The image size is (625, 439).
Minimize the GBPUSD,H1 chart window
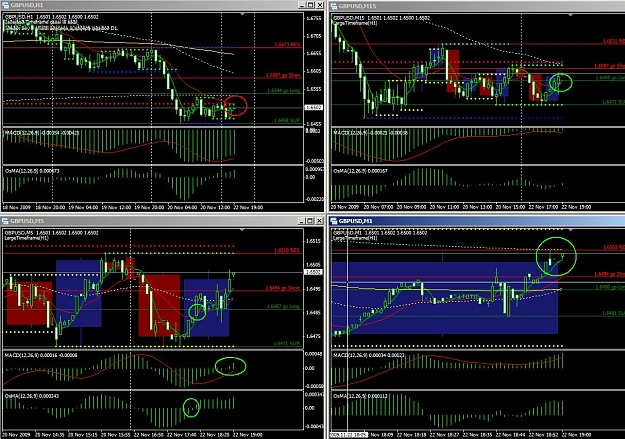pos(302,5)
